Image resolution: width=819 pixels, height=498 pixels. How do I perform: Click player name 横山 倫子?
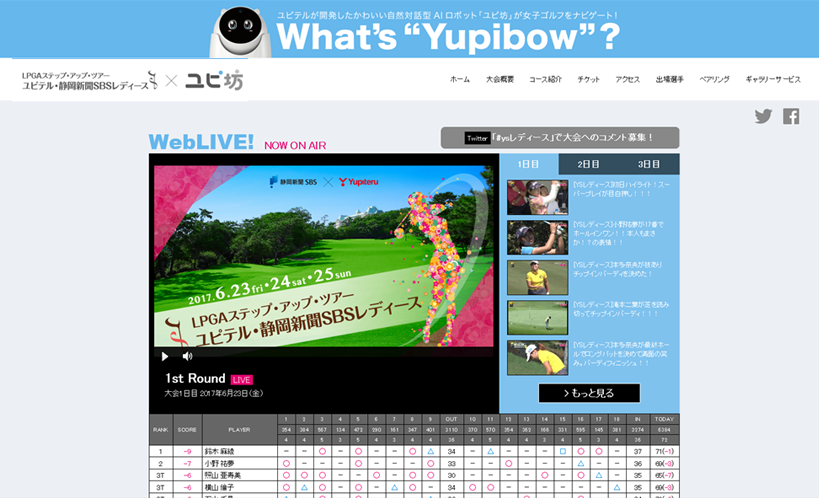[x=219, y=488]
